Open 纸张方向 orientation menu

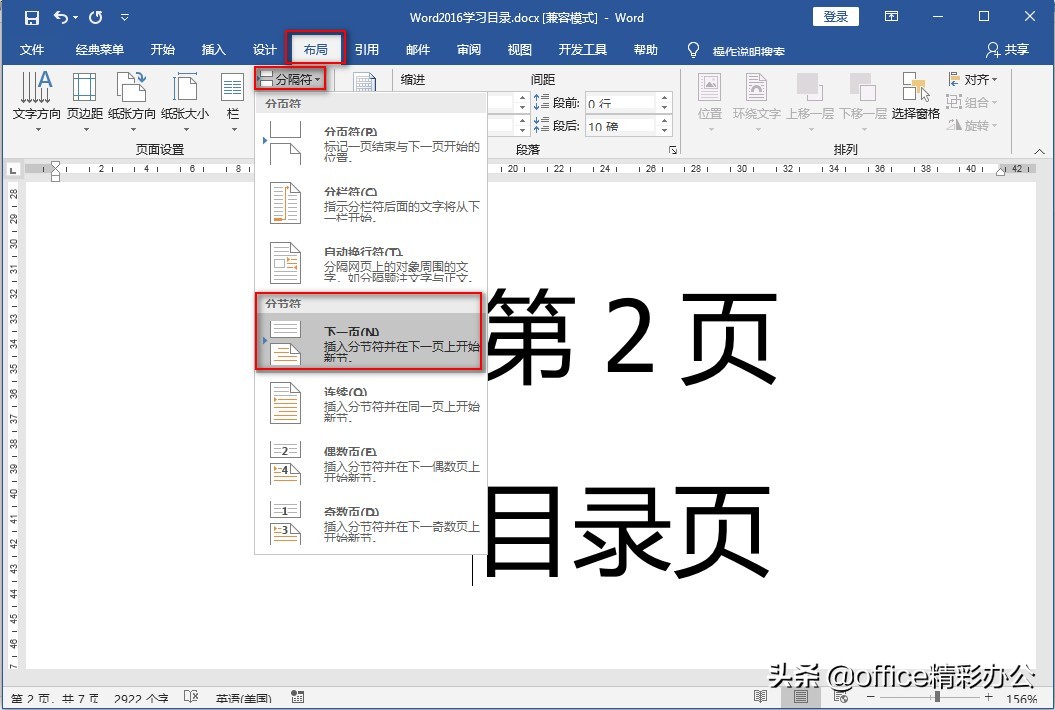[132, 101]
